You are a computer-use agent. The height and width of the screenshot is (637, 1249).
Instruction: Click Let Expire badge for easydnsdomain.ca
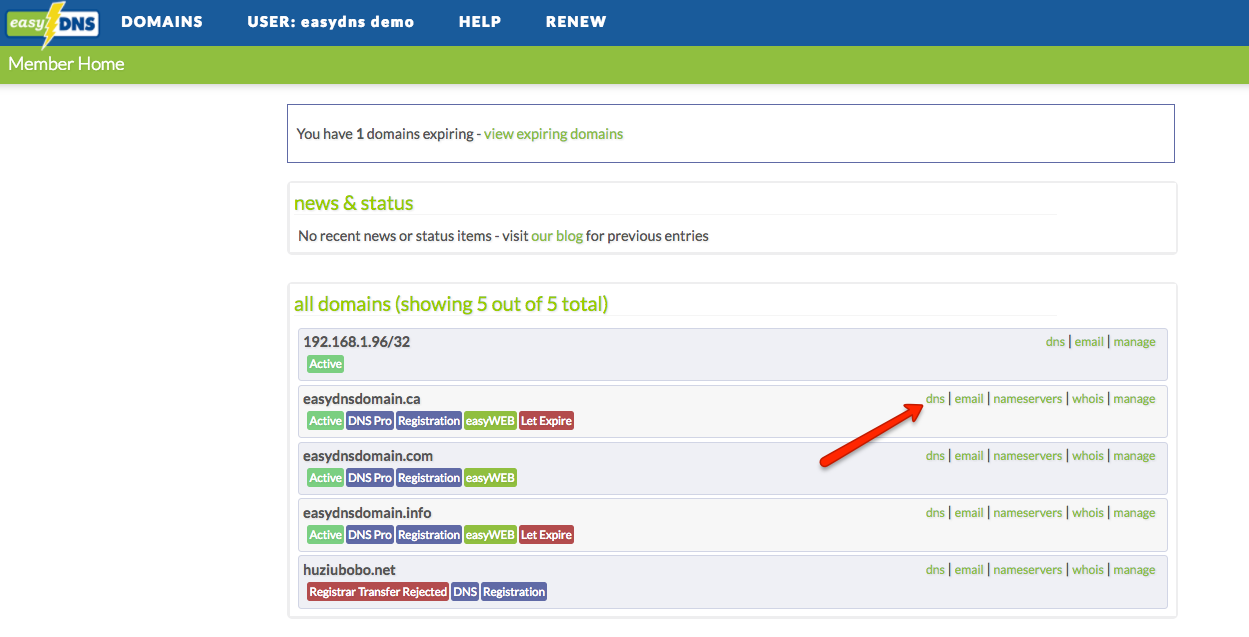[x=546, y=421]
